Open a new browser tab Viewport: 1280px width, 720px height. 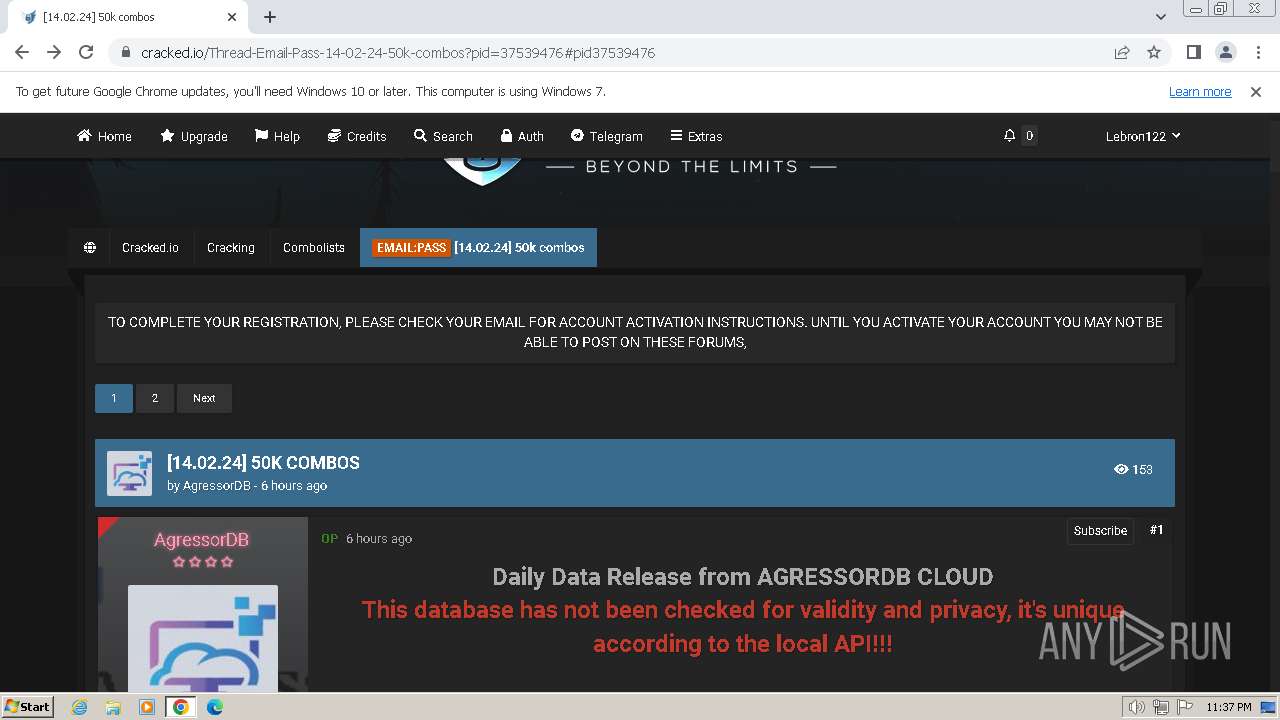coord(270,17)
